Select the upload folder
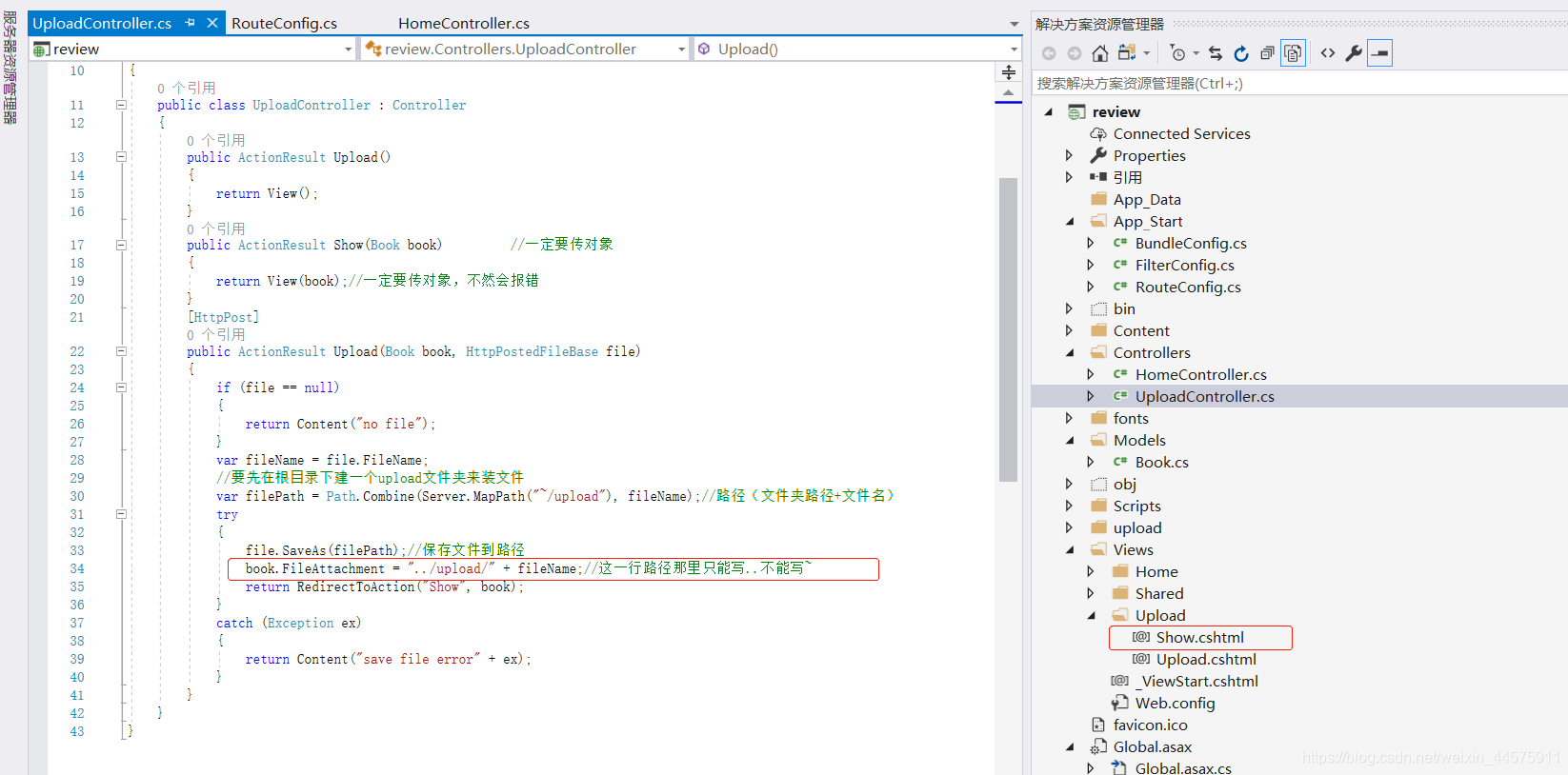 (1137, 528)
